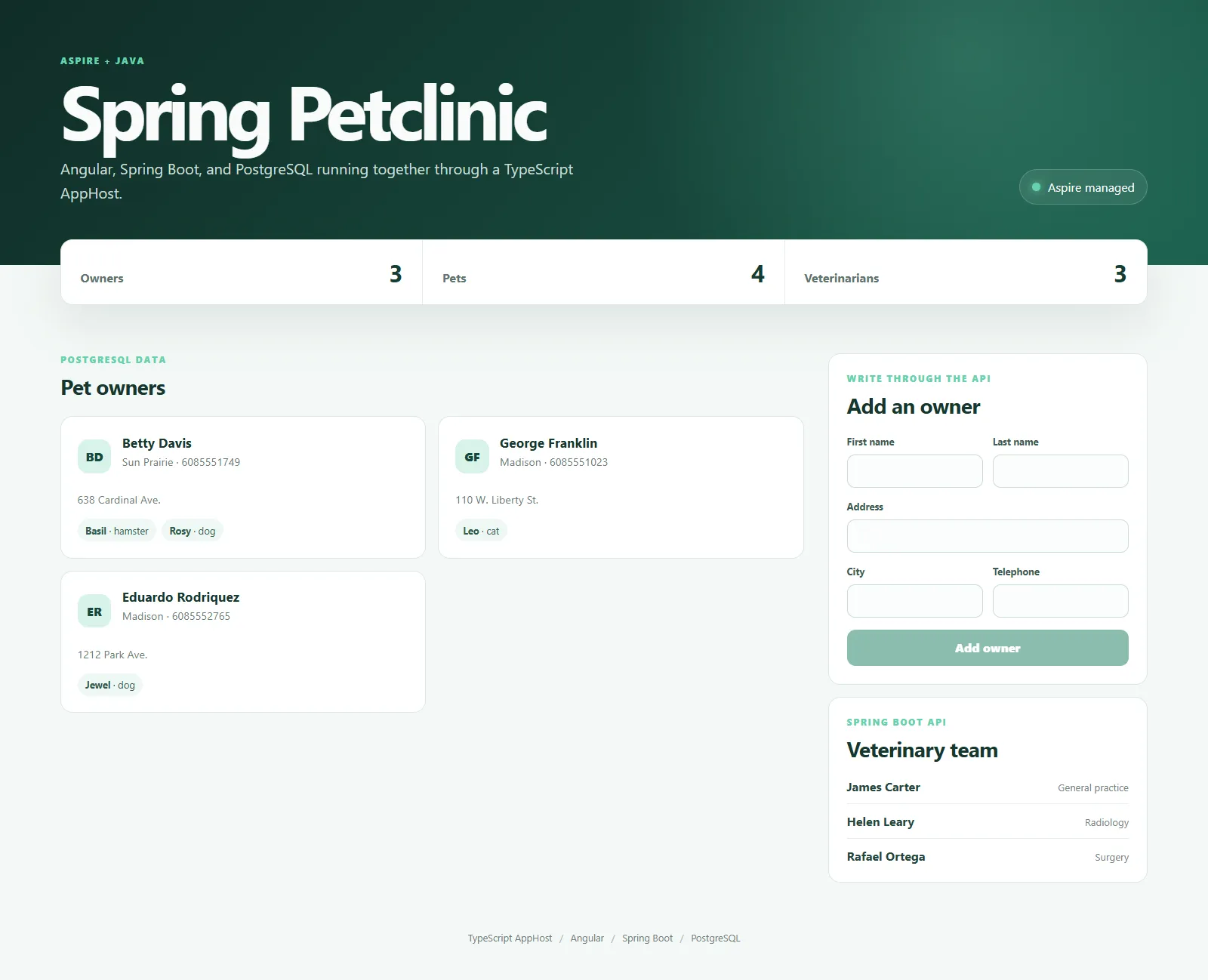Click the Veterinary team heading

click(x=923, y=750)
